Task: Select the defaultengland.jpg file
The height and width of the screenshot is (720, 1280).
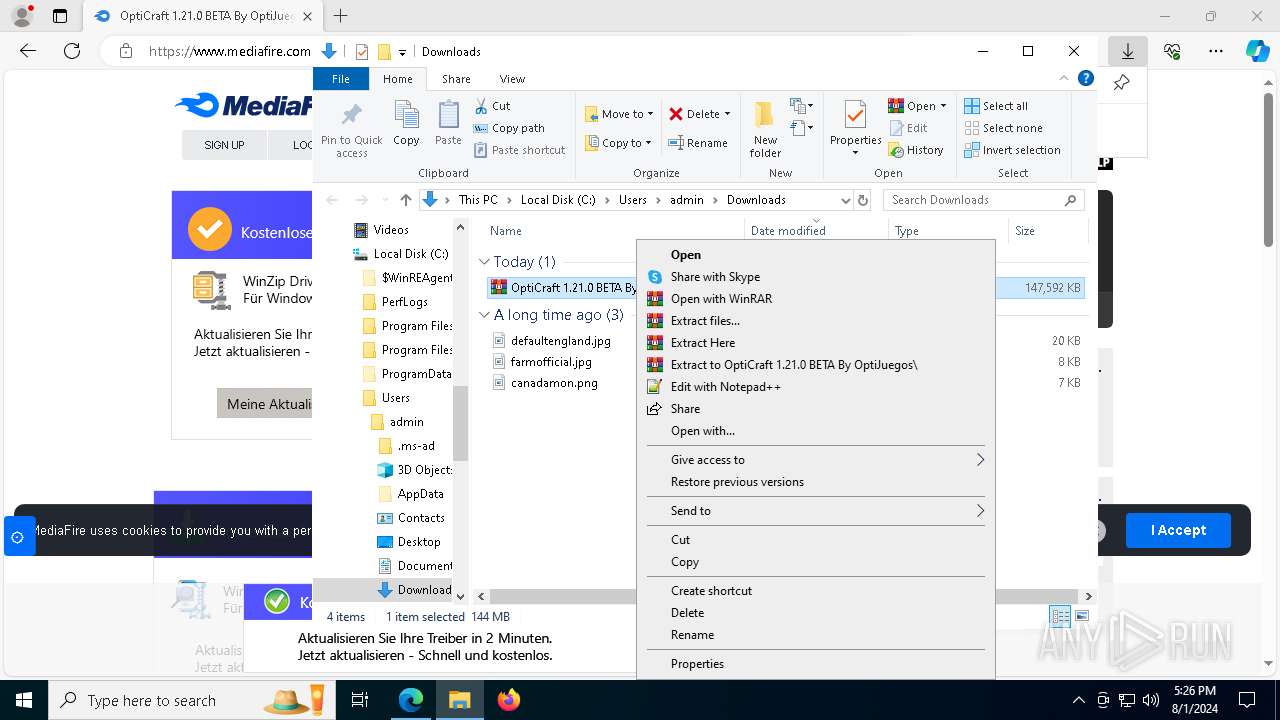Action: coord(560,341)
